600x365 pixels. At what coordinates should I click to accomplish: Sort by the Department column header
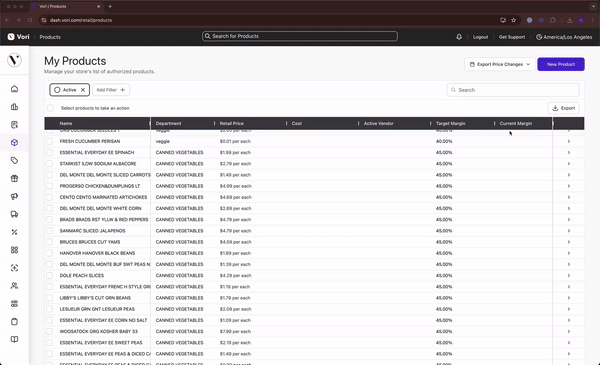[168, 123]
